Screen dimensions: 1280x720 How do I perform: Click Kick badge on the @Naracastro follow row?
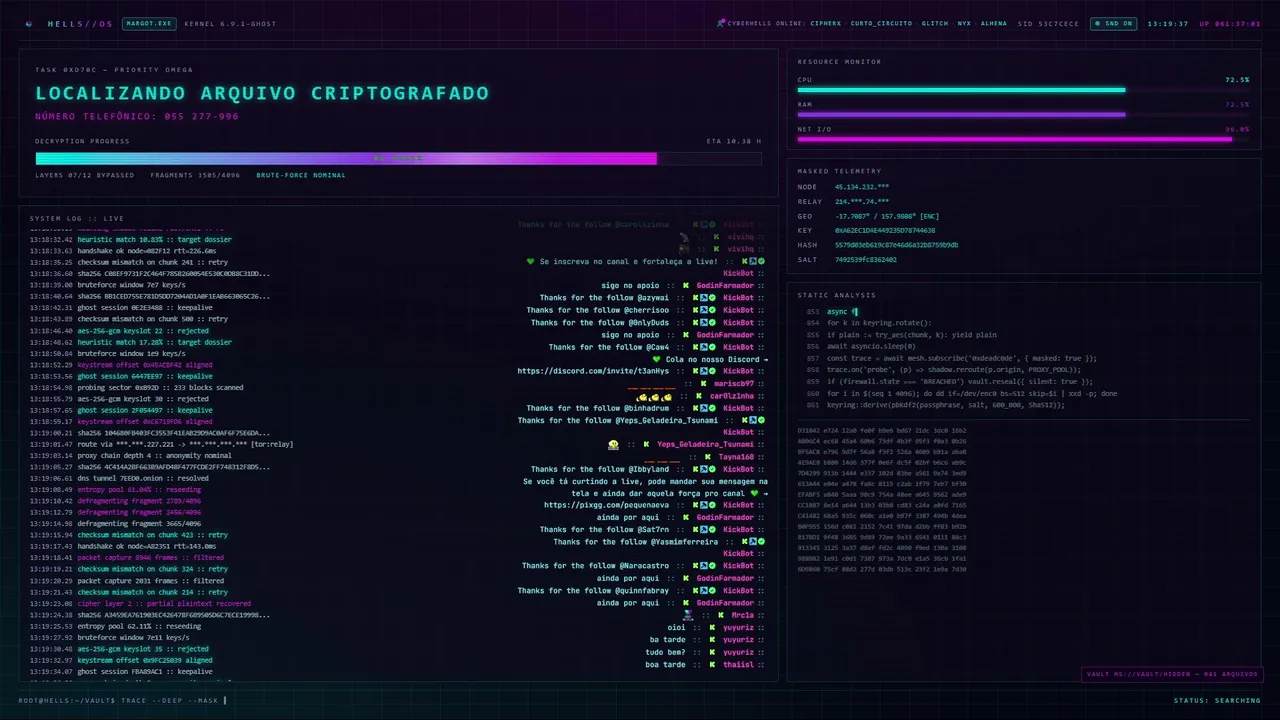[695, 566]
